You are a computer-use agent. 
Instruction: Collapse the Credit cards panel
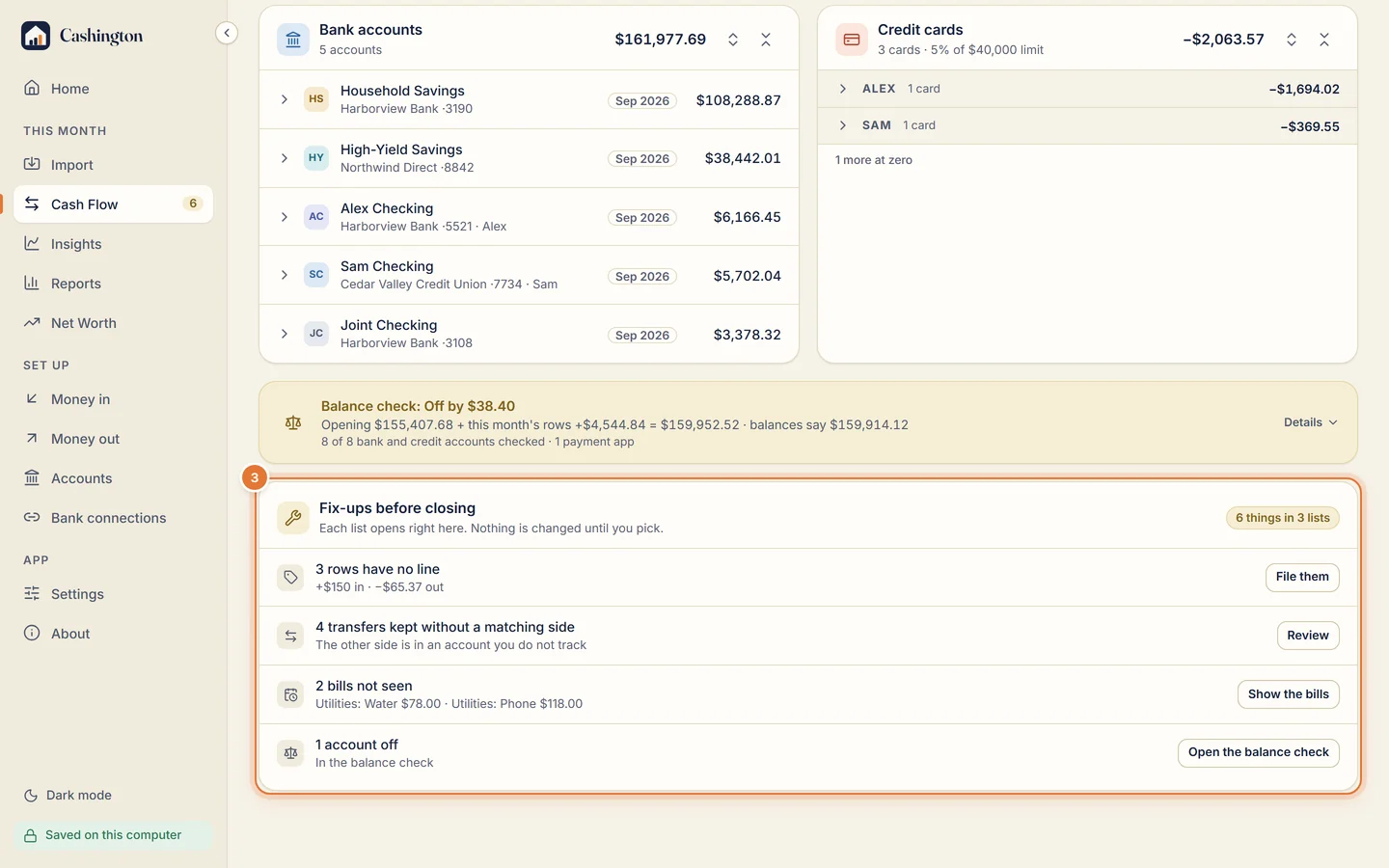click(1324, 40)
